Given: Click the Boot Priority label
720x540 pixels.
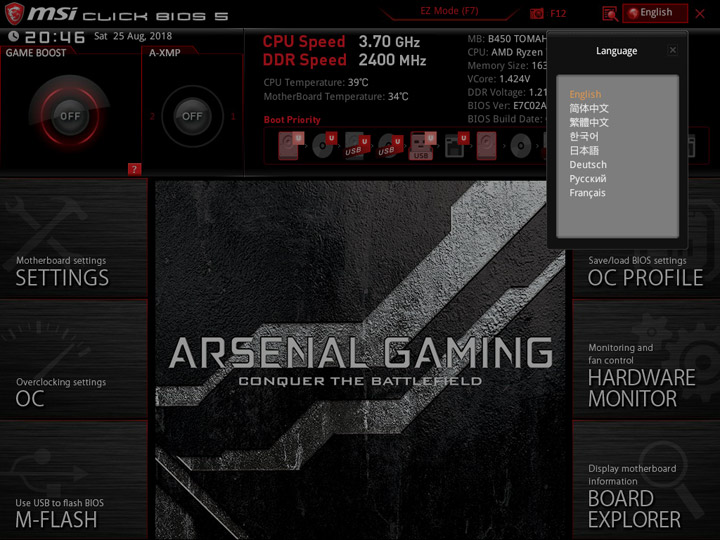Looking at the screenshot, I should 292,120.
